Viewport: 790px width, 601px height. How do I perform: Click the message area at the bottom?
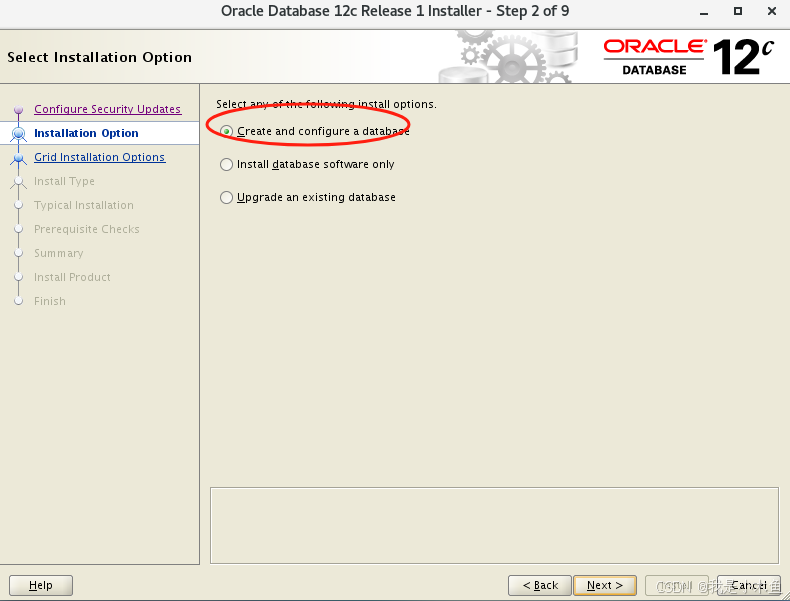494,525
